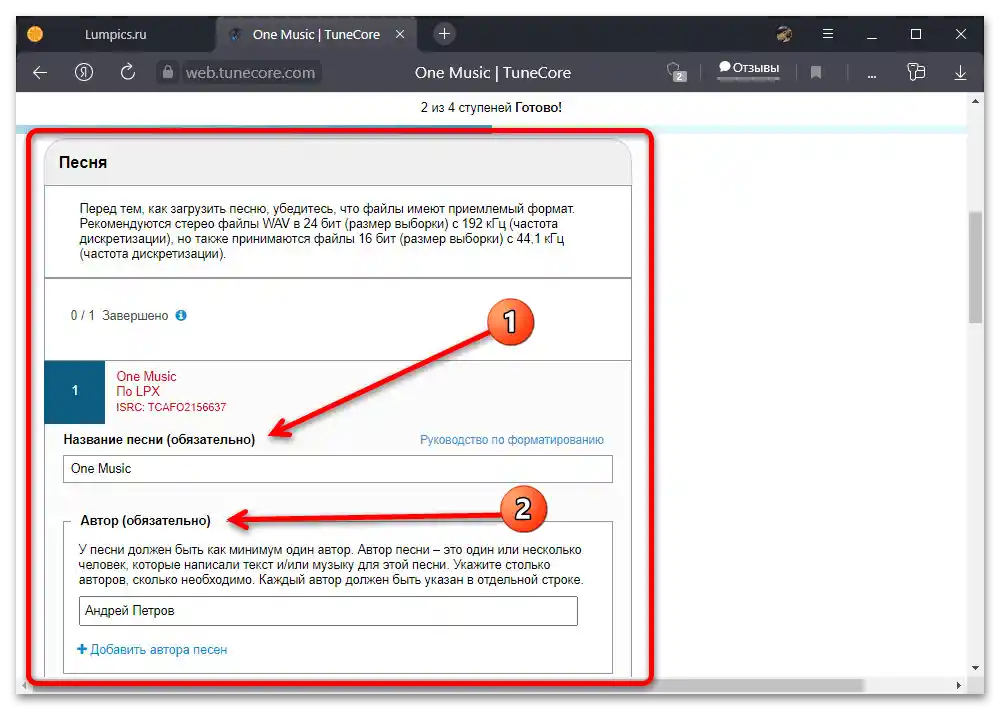This screenshot has height=710, width=1000.
Task: Reload the page with the refresh icon
Action: (x=128, y=72)
